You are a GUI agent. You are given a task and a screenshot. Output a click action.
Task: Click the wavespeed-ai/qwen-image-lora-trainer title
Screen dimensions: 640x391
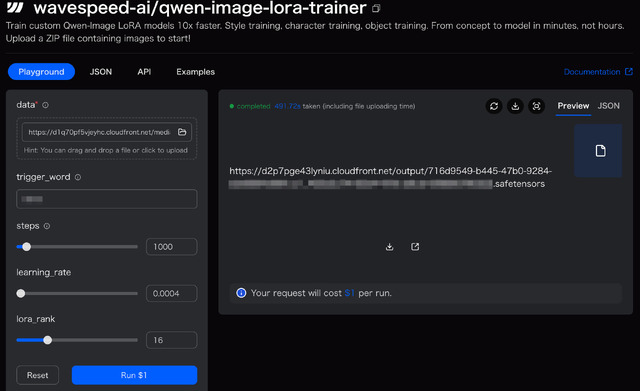(200, 8)
